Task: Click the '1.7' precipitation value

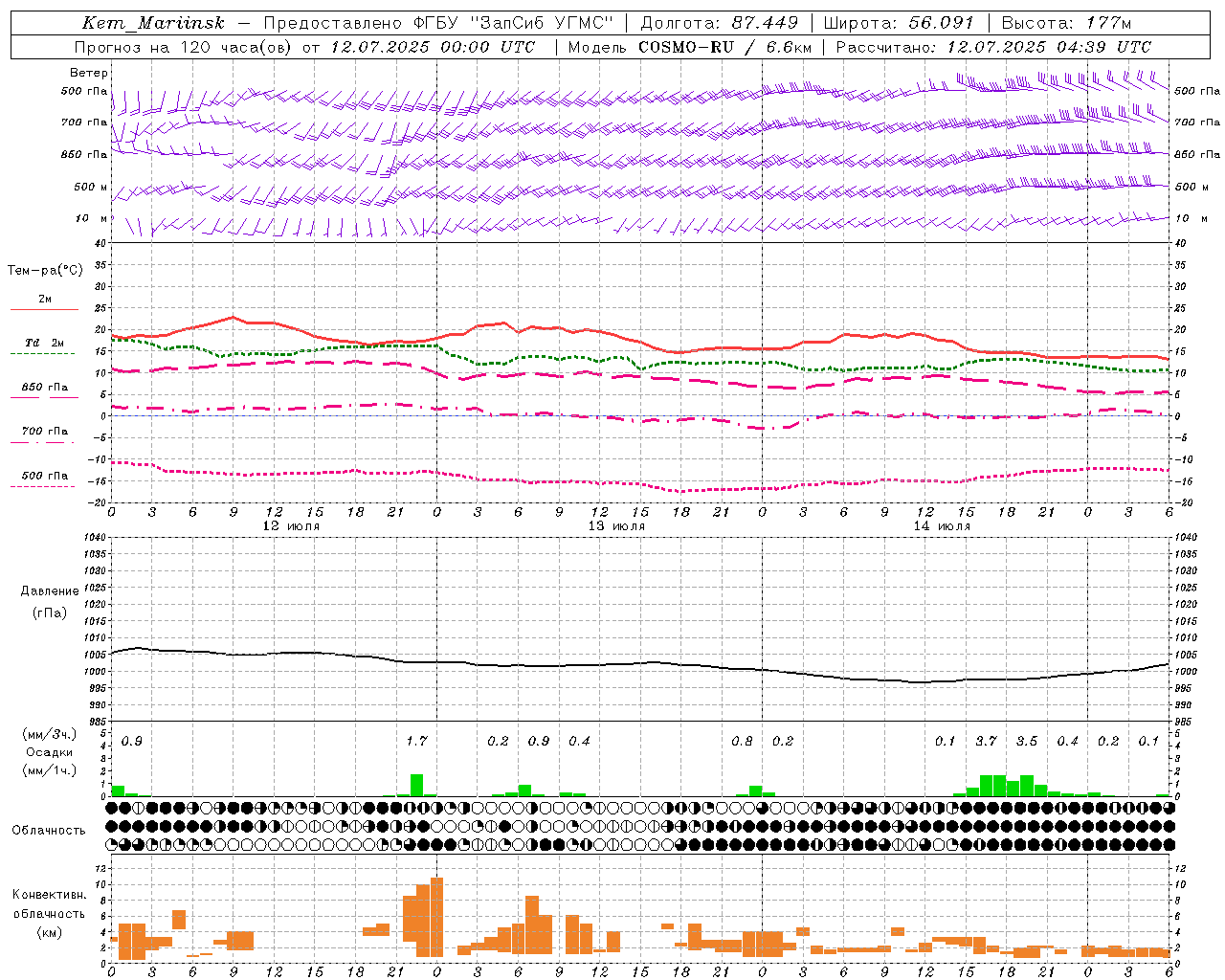Action: 416,742
